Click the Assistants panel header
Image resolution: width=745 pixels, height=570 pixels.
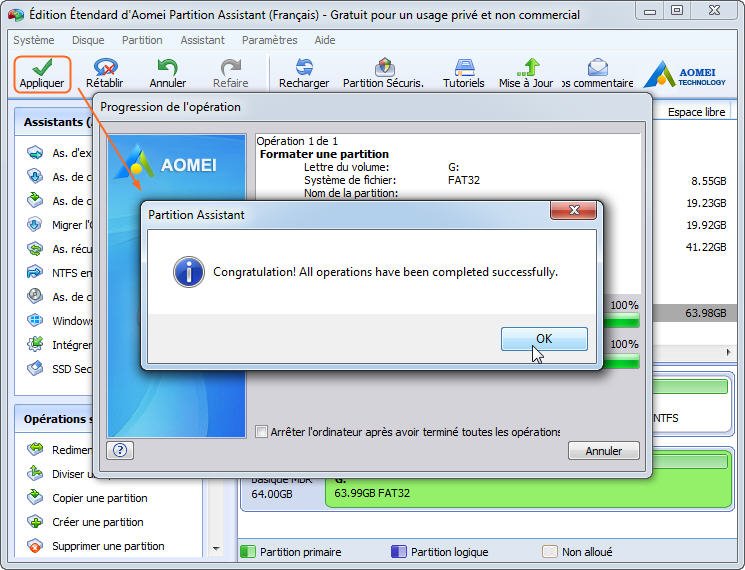pyautogui.click(x=55, y=122)
